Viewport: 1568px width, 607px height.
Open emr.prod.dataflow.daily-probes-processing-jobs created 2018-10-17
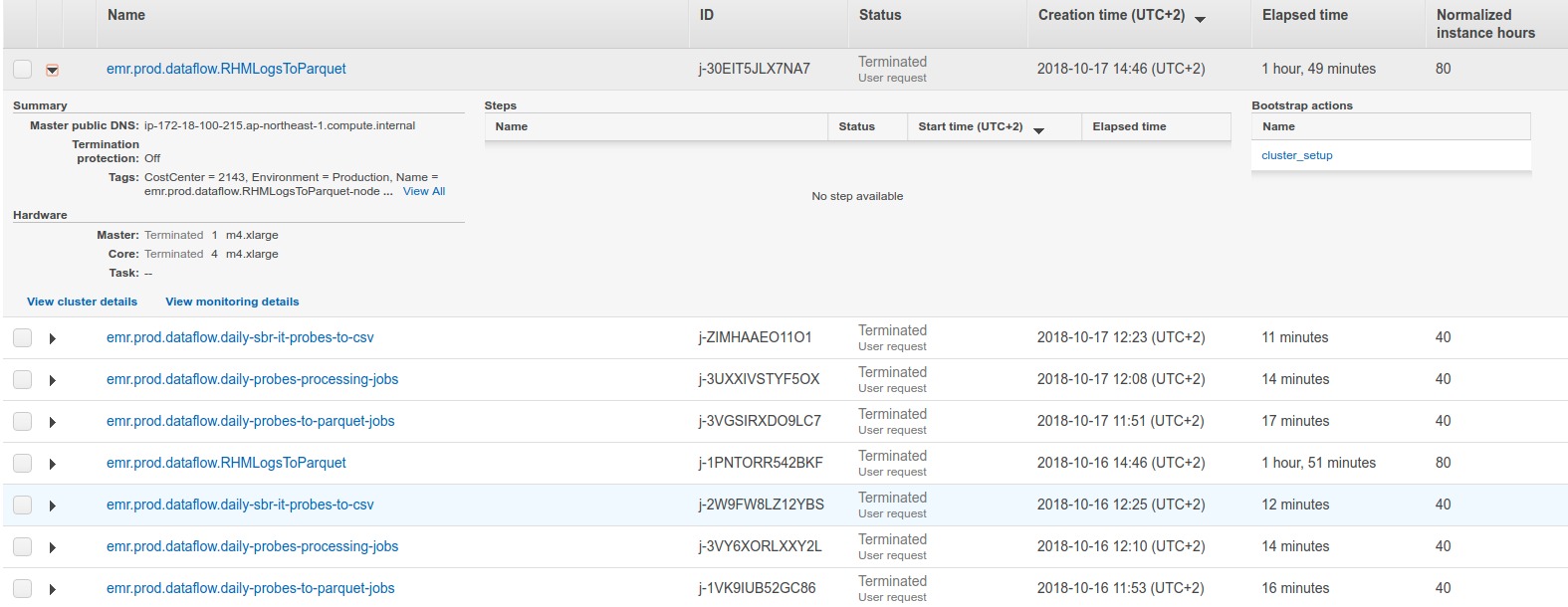252,379
